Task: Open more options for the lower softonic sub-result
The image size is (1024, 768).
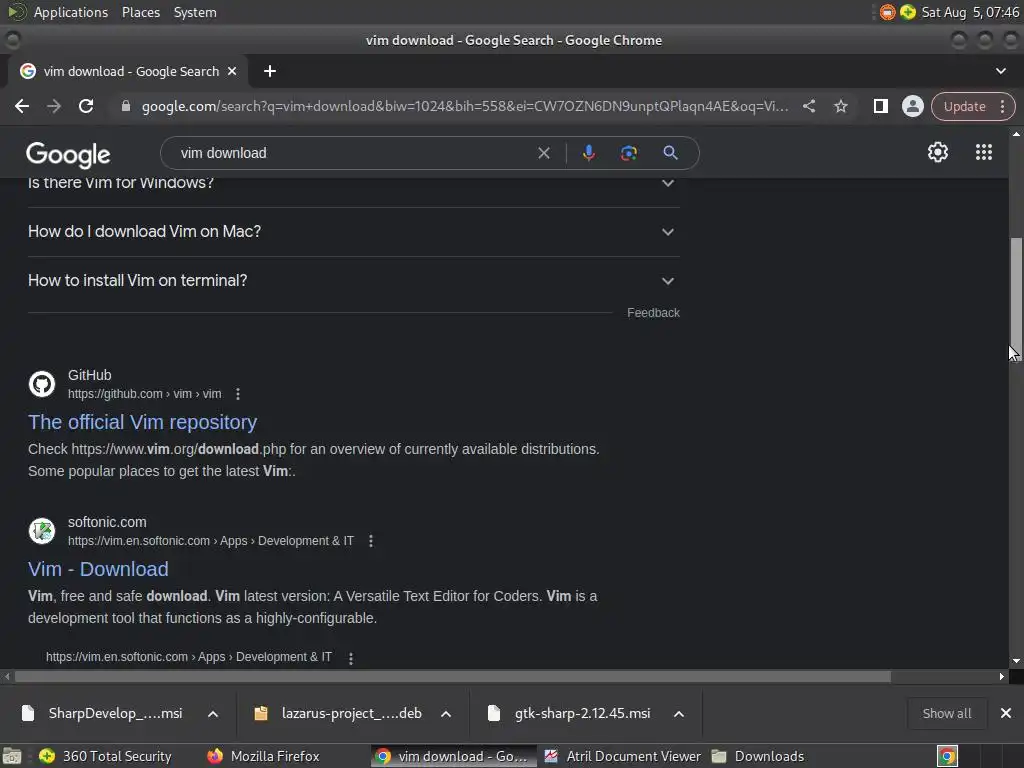Action: point(351,658)
